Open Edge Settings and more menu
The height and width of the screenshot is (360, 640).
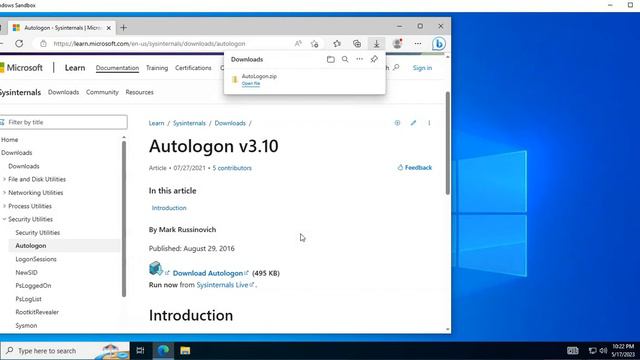tap(418, 44)
